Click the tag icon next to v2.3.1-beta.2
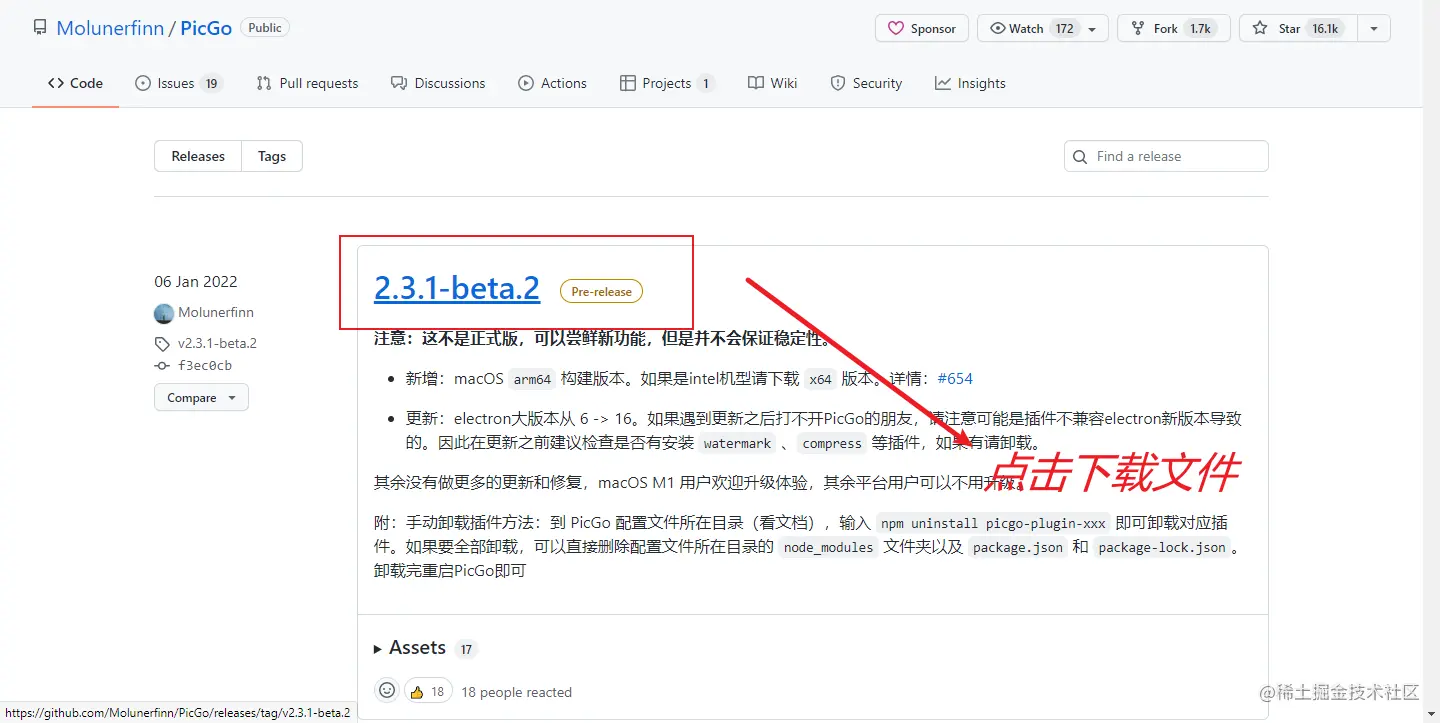This screenshot has width=1440, height=723. [162, 344]
